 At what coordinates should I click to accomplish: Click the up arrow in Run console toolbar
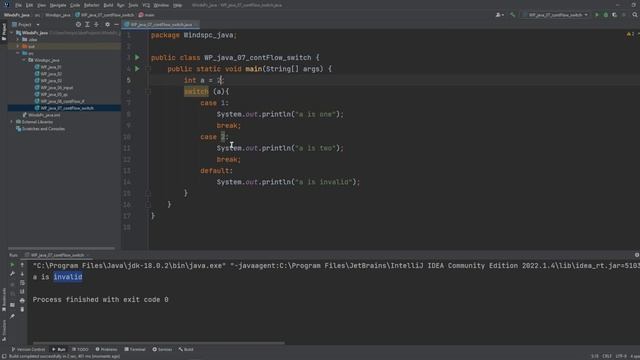pos(22,265)
